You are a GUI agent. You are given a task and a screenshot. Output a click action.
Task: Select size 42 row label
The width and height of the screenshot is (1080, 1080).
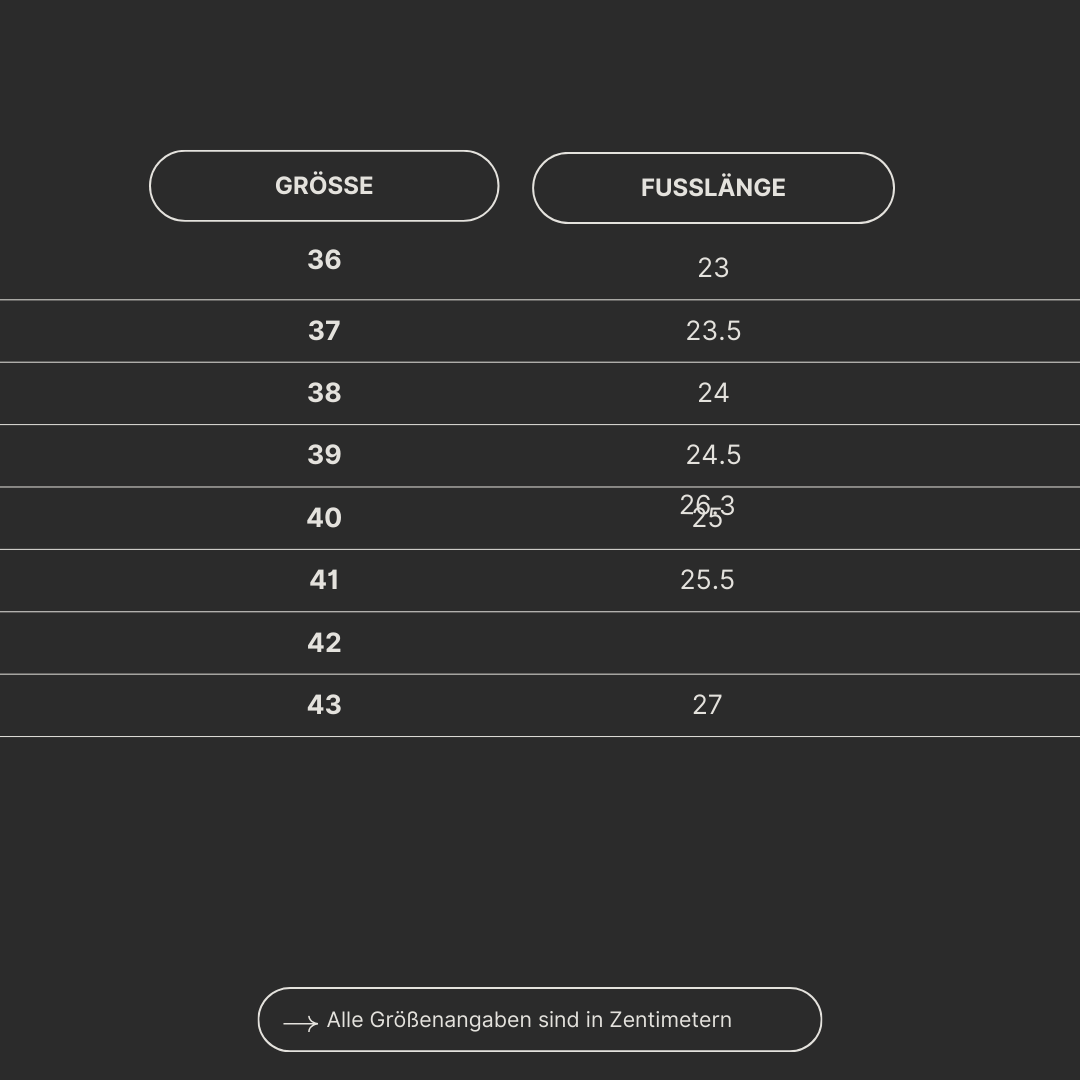point(324,643)
